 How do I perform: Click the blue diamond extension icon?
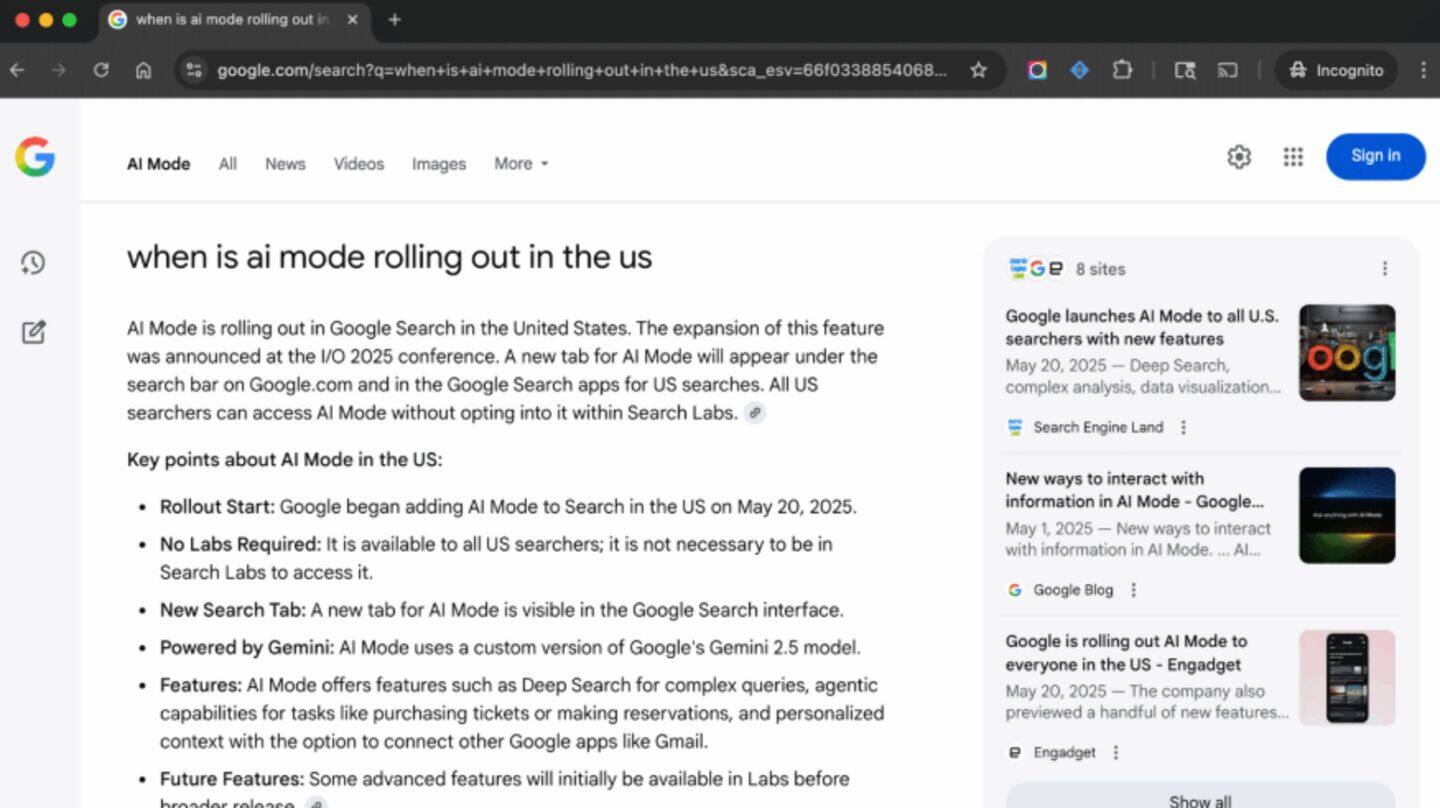click(x=1079, y=70)
